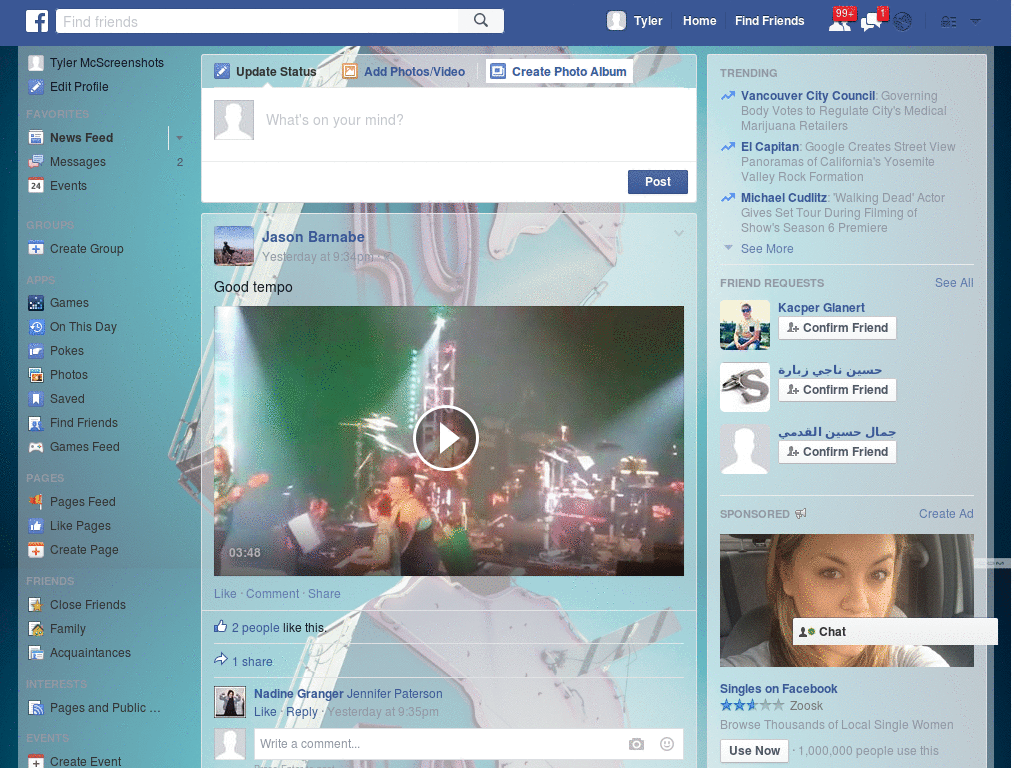Click Comment under the video
Image resolution: width=1024 pixels, height=768 pixels.
[272, 594]
